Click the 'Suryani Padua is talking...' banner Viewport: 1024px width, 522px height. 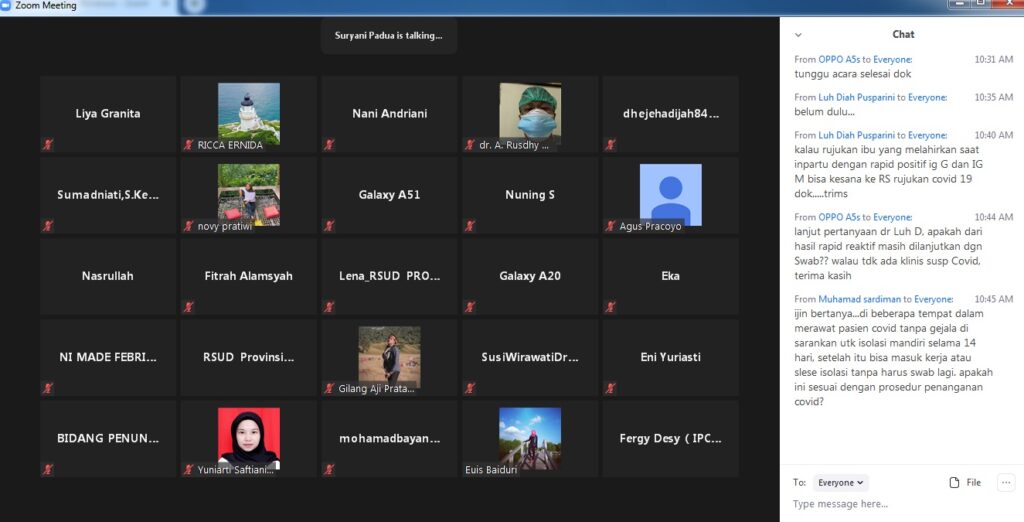(x=388, y=36)
